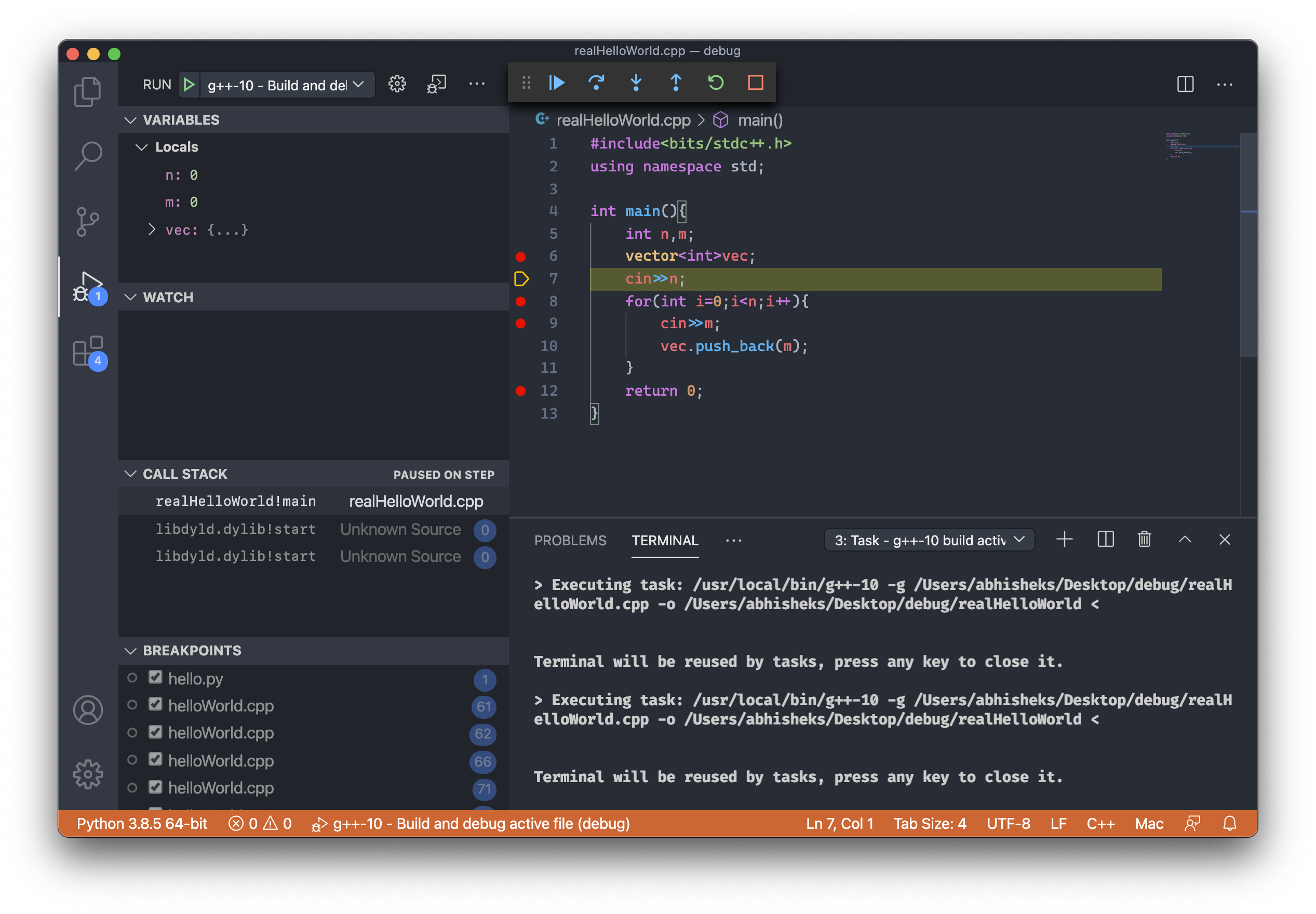The height and width of the screenshot is (914, 1316).
Task: Open the Source Control sidebar view
Action: pos(88,222)
